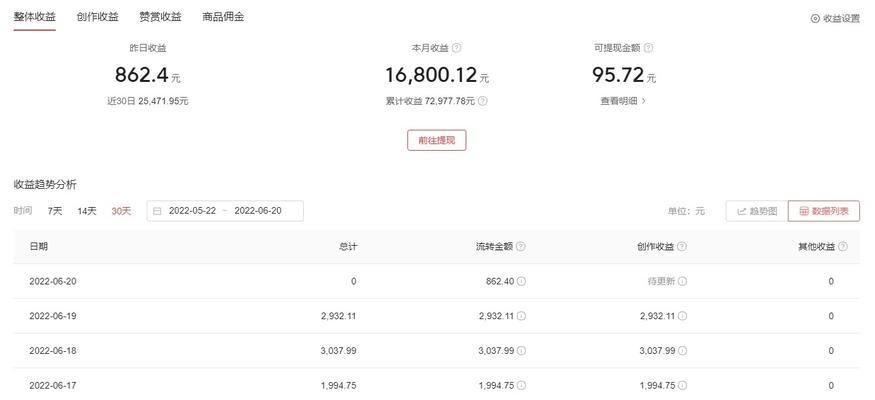Click start date 2022-05-22
The image size is (875, 400).
coord(193,211)
